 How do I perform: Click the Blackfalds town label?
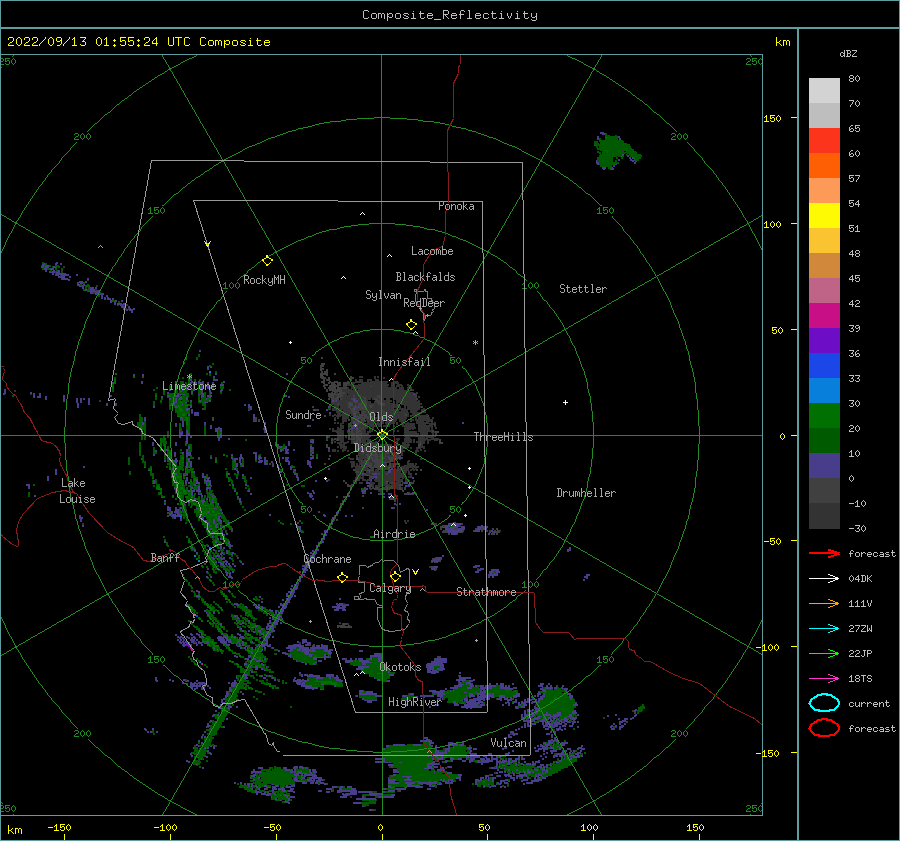(425, 277)
